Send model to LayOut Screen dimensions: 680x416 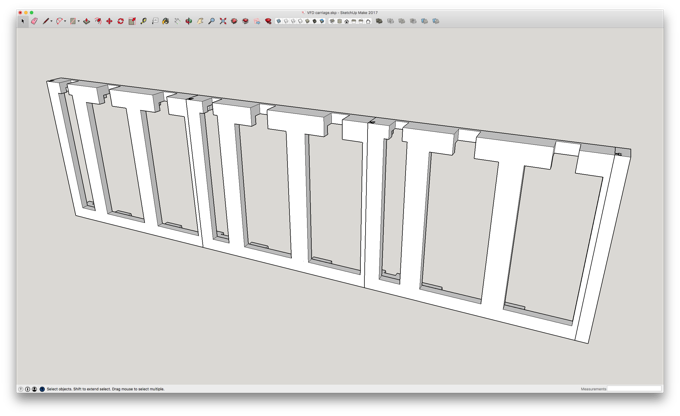pyautogui.click(x=257, y=21)
